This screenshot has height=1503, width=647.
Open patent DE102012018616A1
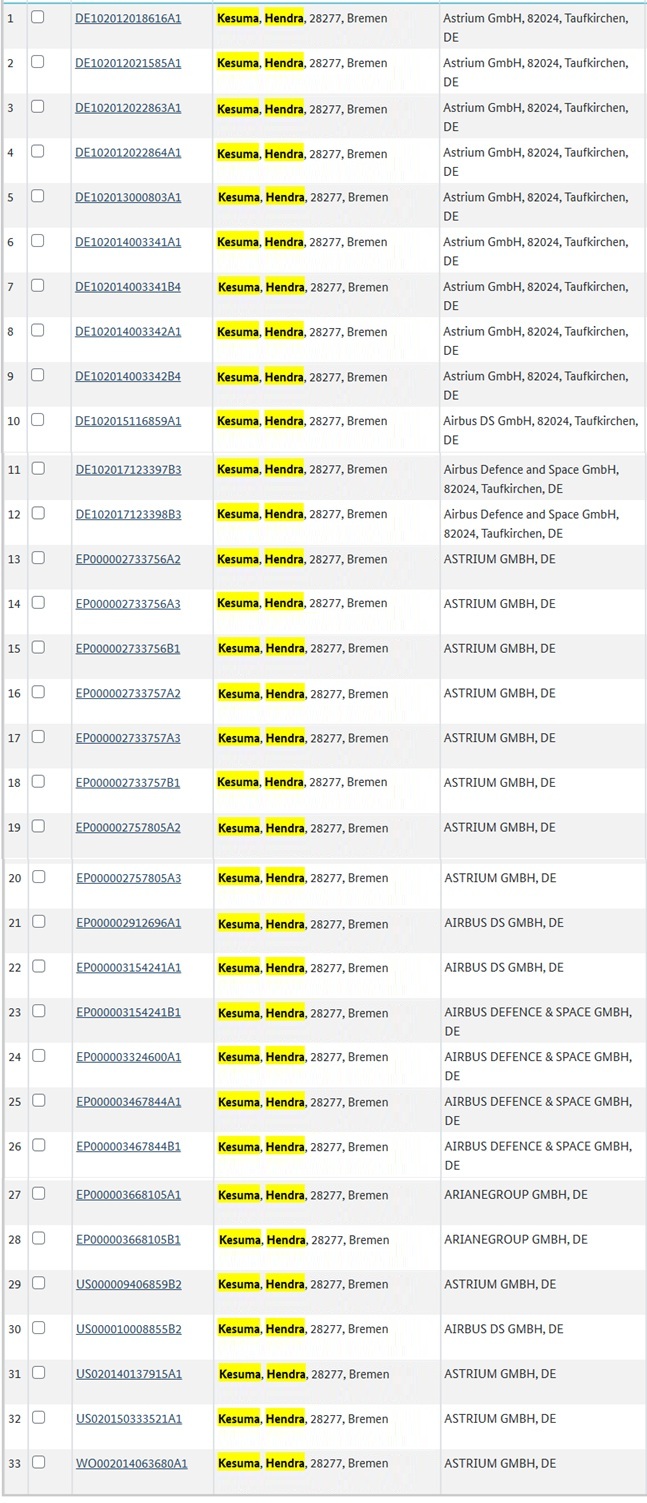128,18
